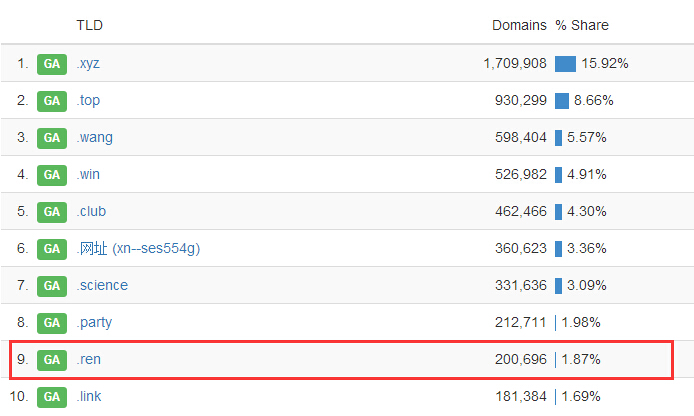The width and height of the screenshot is (694, 416).
Task: Click the 462,466 domain count for .club
Action: pos(514,212)
